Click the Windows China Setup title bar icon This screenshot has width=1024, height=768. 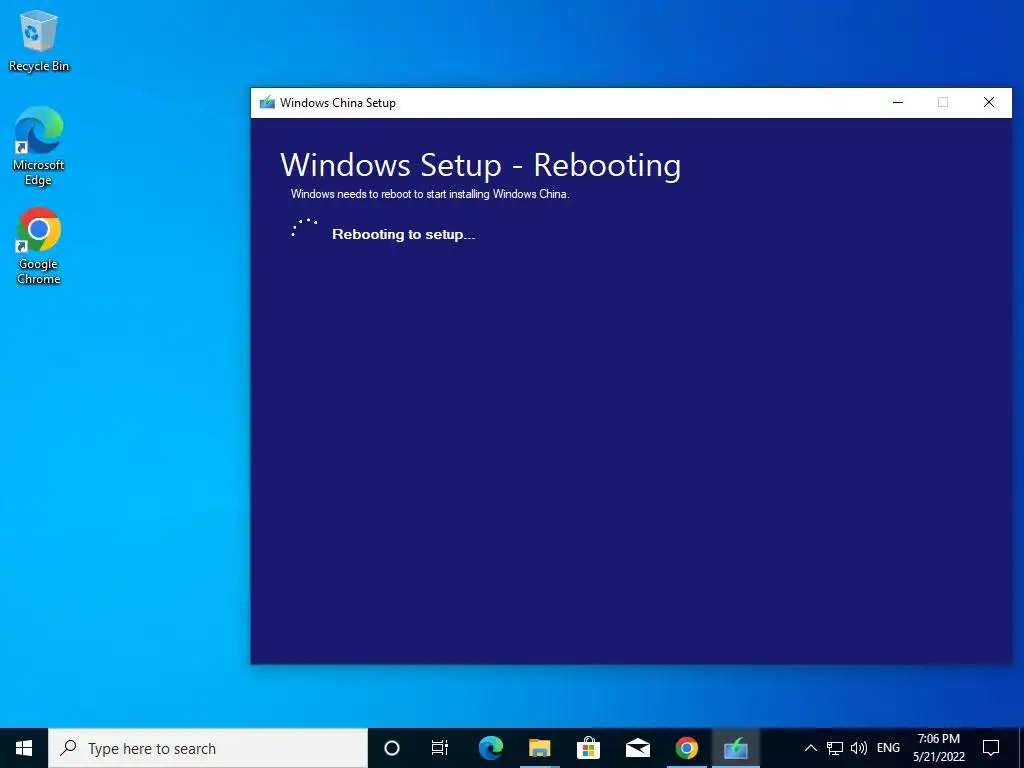point(267,103)
